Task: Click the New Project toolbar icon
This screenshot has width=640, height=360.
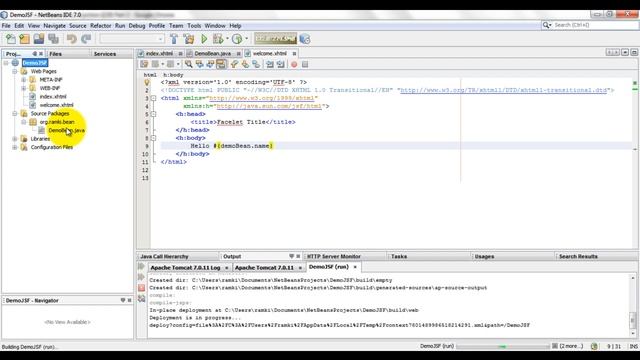Action: pos(24,39)
